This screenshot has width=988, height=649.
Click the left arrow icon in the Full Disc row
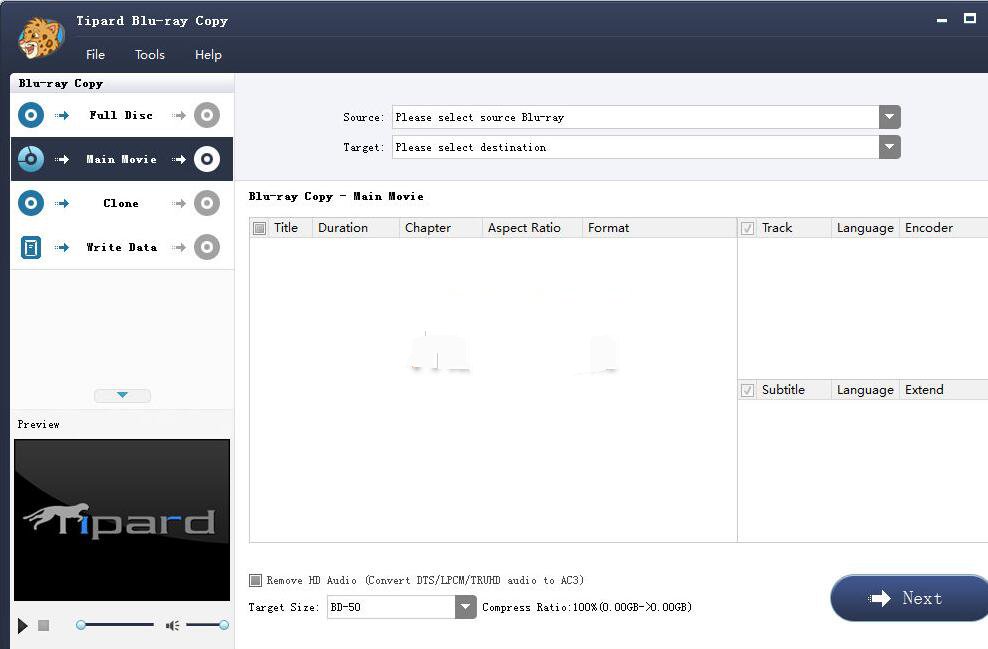62,115
